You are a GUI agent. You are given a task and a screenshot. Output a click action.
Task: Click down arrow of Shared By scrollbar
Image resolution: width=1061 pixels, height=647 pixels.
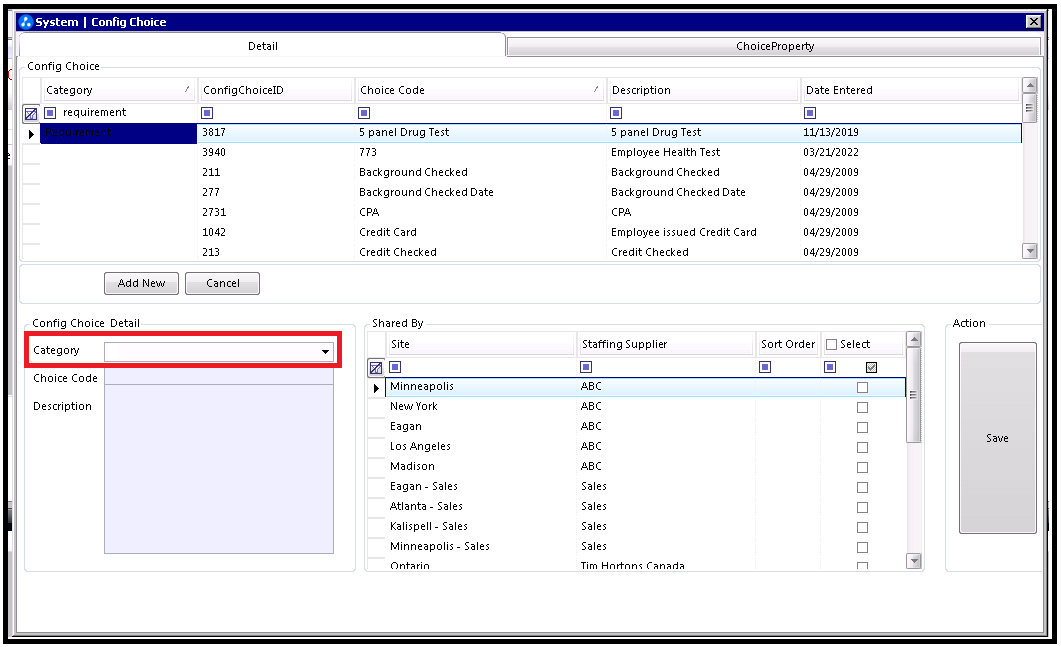pos(913,561)
